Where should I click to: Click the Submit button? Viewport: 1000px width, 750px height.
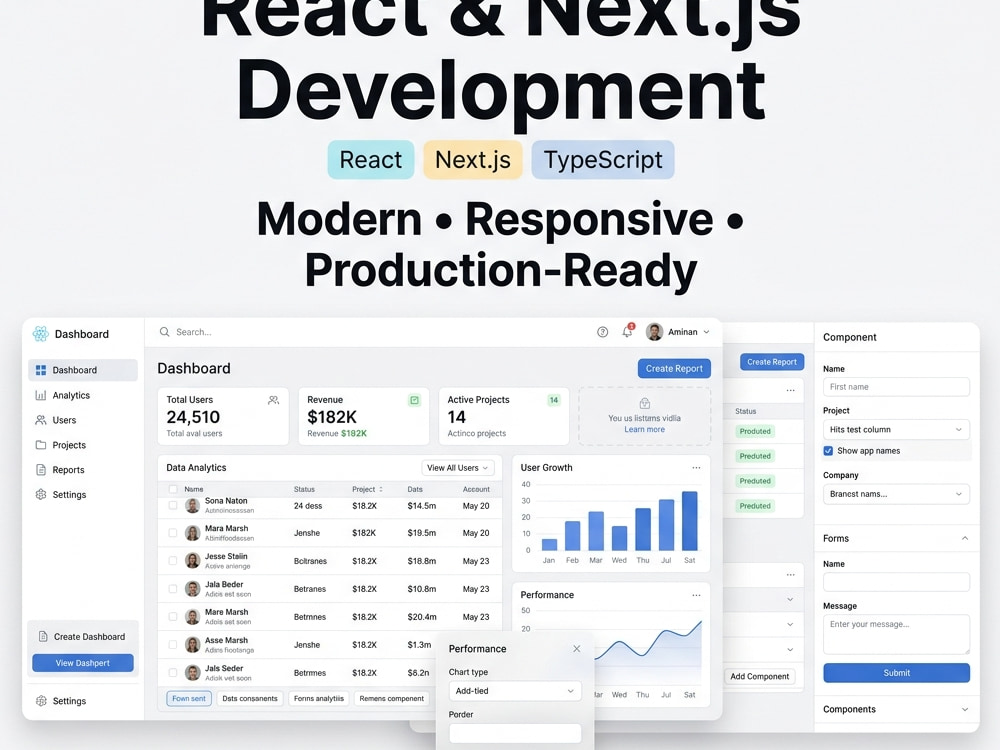(896, 673)
